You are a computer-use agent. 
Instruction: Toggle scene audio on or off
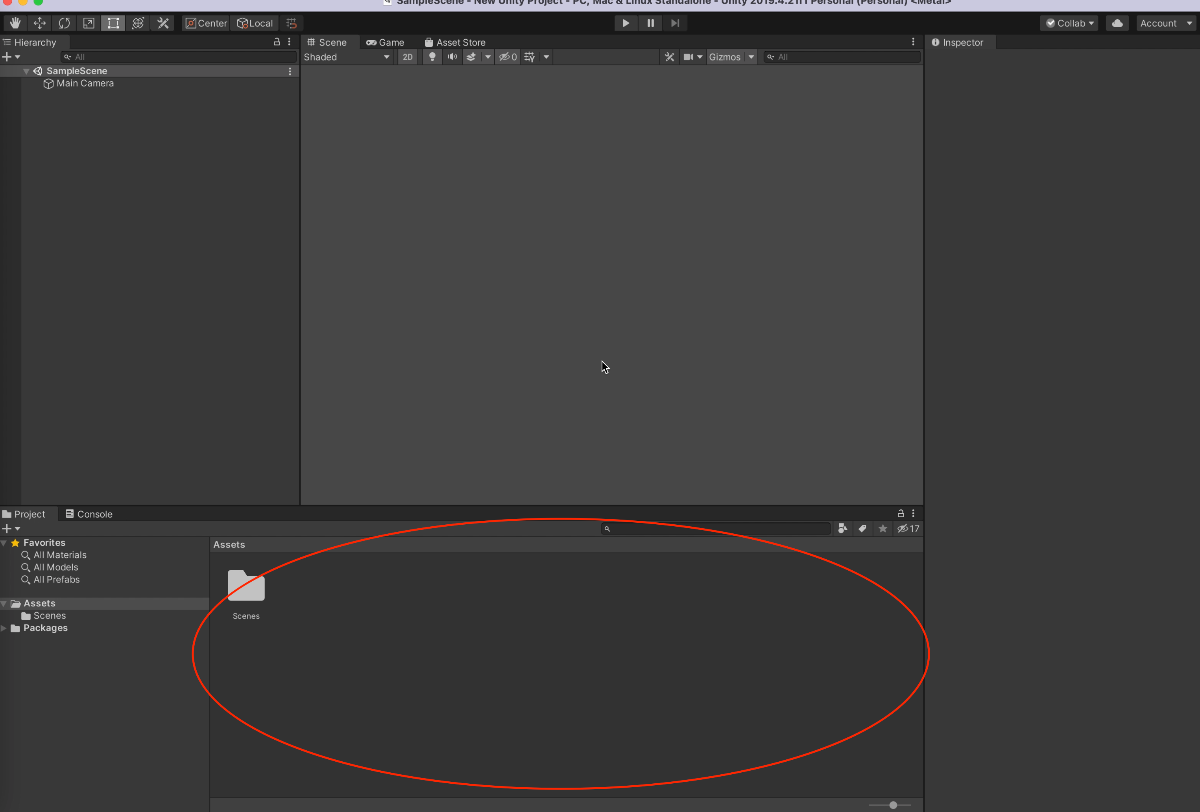click(452, 57)
